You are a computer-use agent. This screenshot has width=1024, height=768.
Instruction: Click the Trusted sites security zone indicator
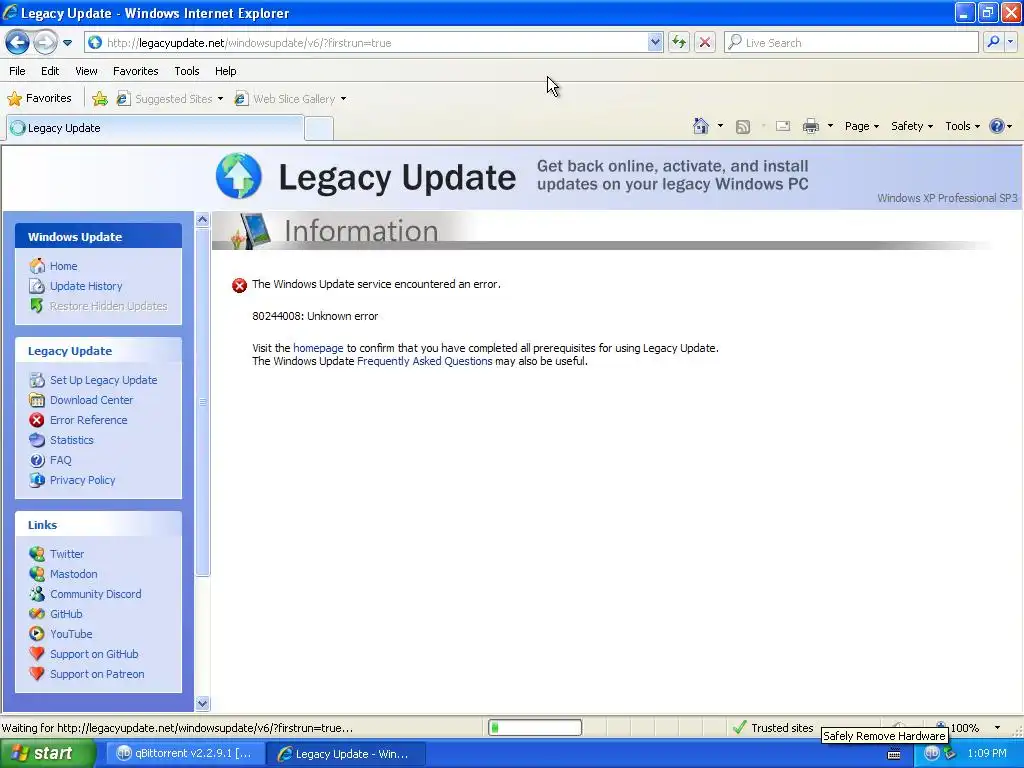tap(773, 728)
